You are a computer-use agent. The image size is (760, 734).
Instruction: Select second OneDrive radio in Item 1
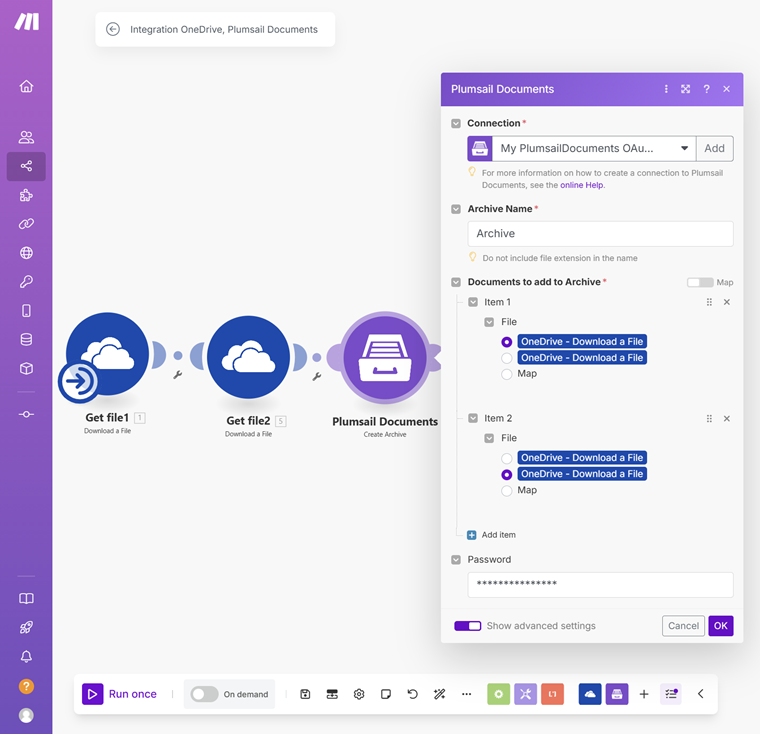click(x=507, y=358)
